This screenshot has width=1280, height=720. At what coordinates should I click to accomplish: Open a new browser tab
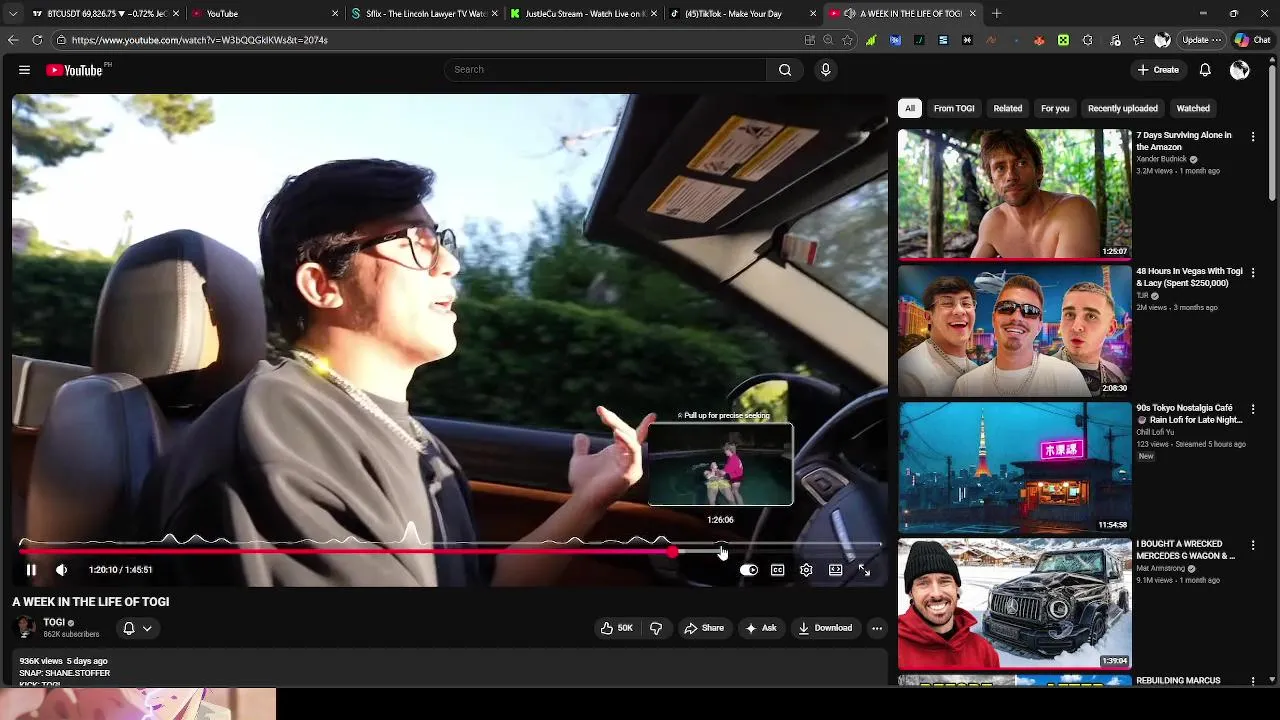coord(996,14)
